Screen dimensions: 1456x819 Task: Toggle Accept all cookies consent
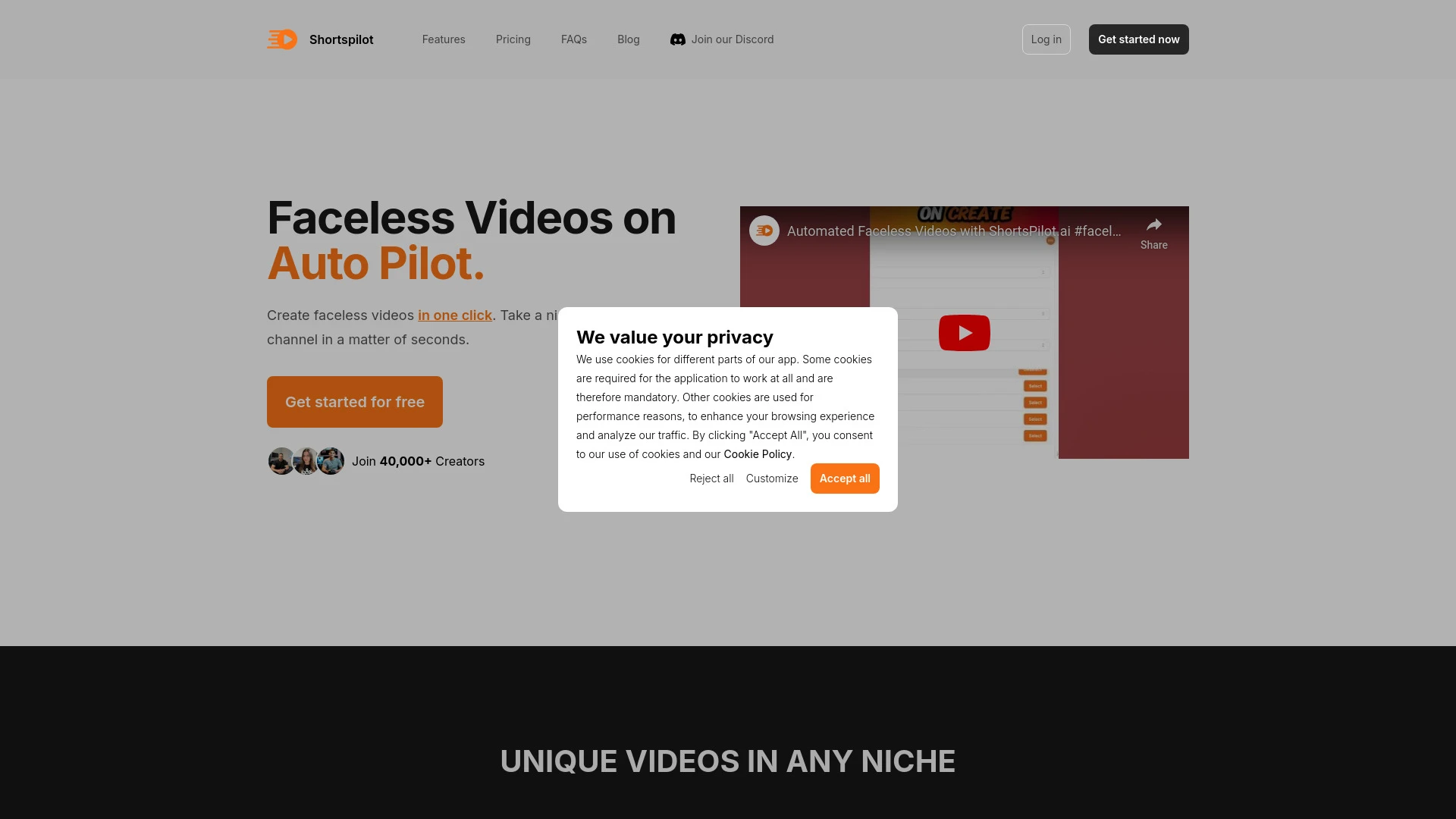pyautogui.click(x=845, y=478)
